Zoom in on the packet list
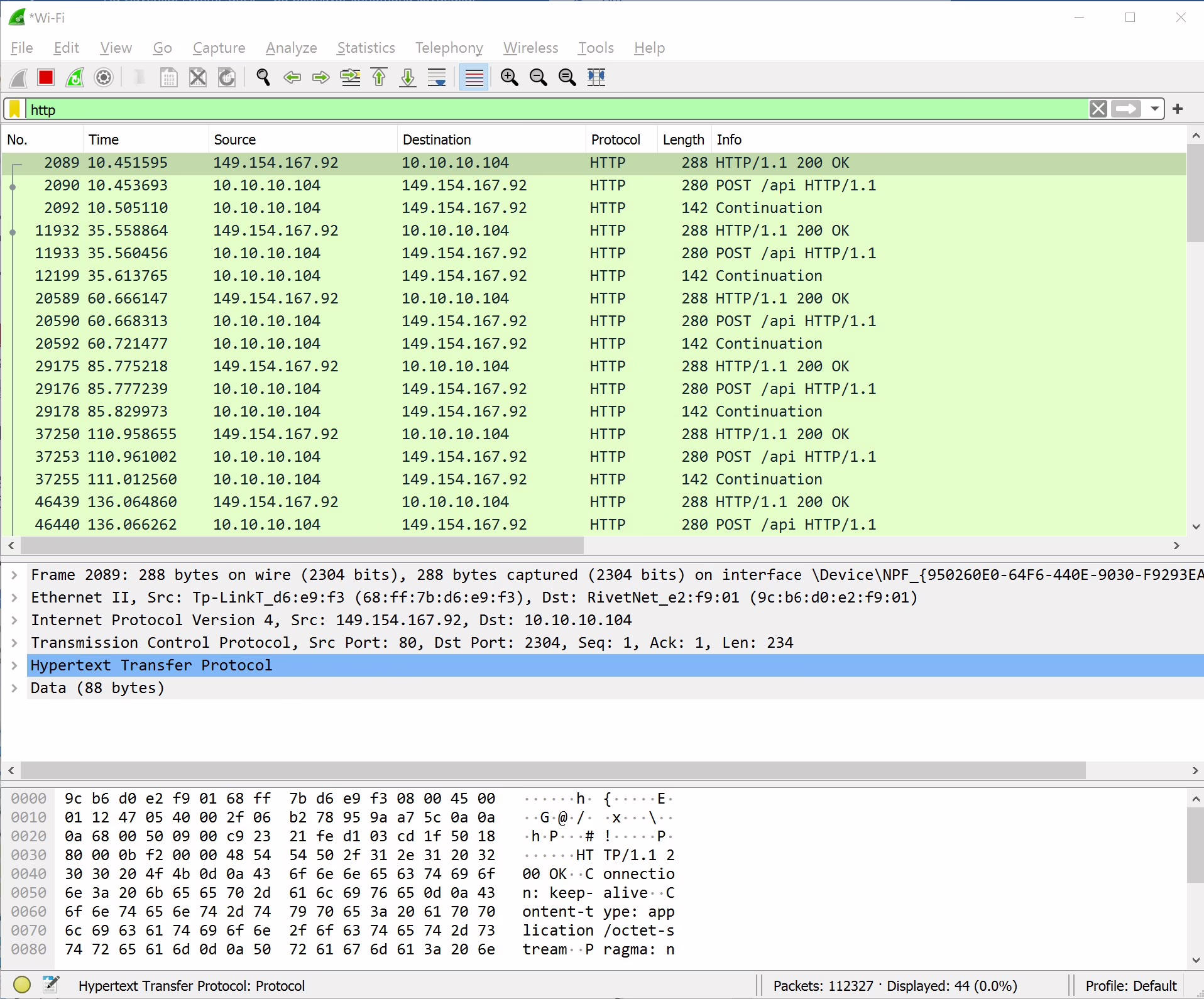 [509, 77]
